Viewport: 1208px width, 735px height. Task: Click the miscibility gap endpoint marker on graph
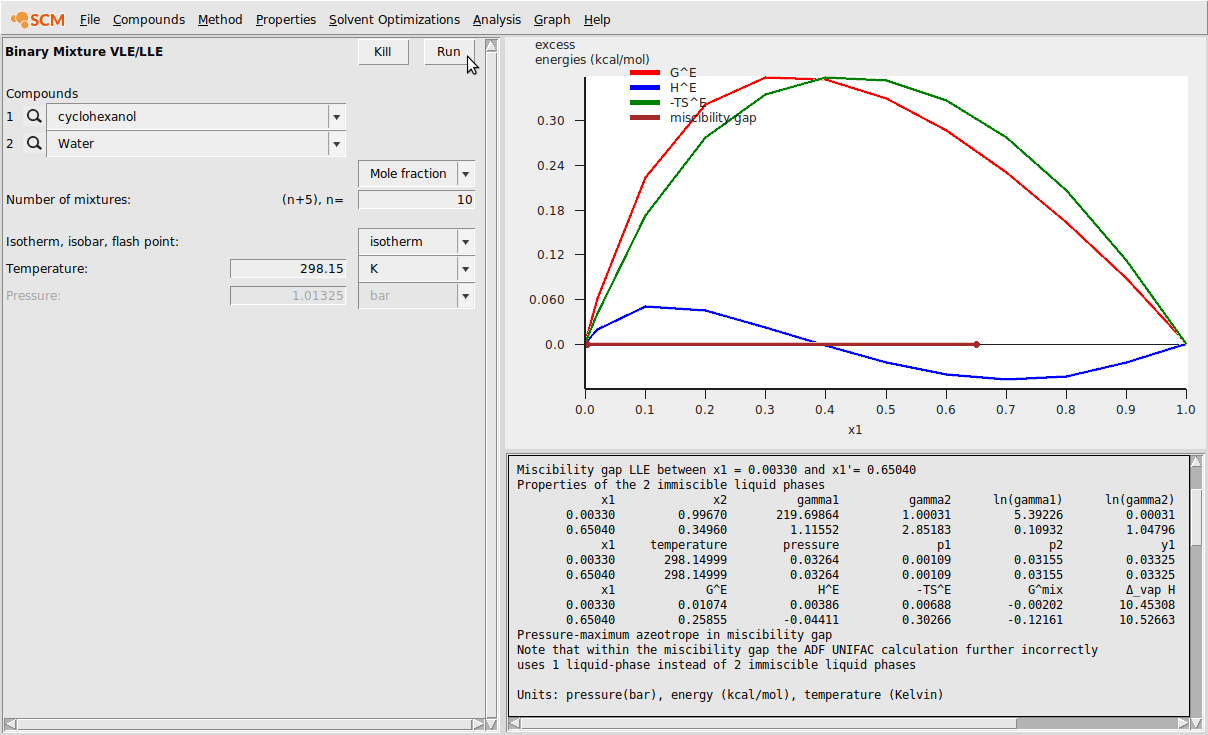(976, 345)
